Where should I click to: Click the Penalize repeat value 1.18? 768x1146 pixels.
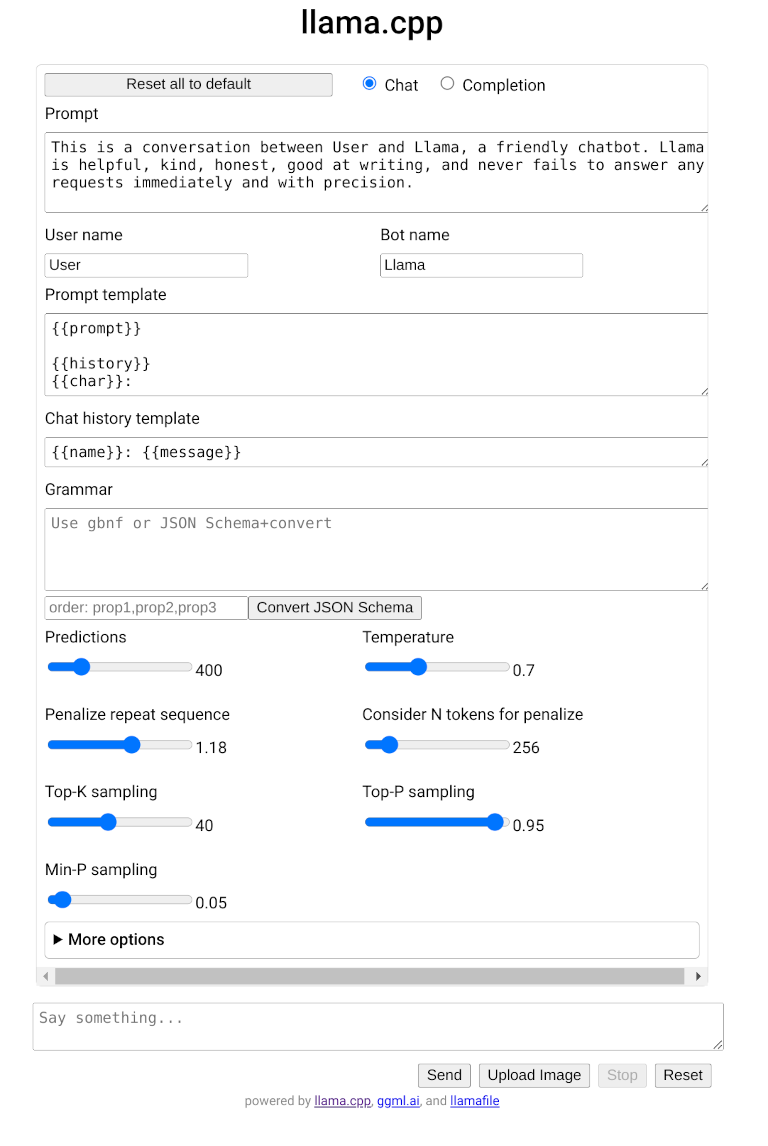[211, 748]
